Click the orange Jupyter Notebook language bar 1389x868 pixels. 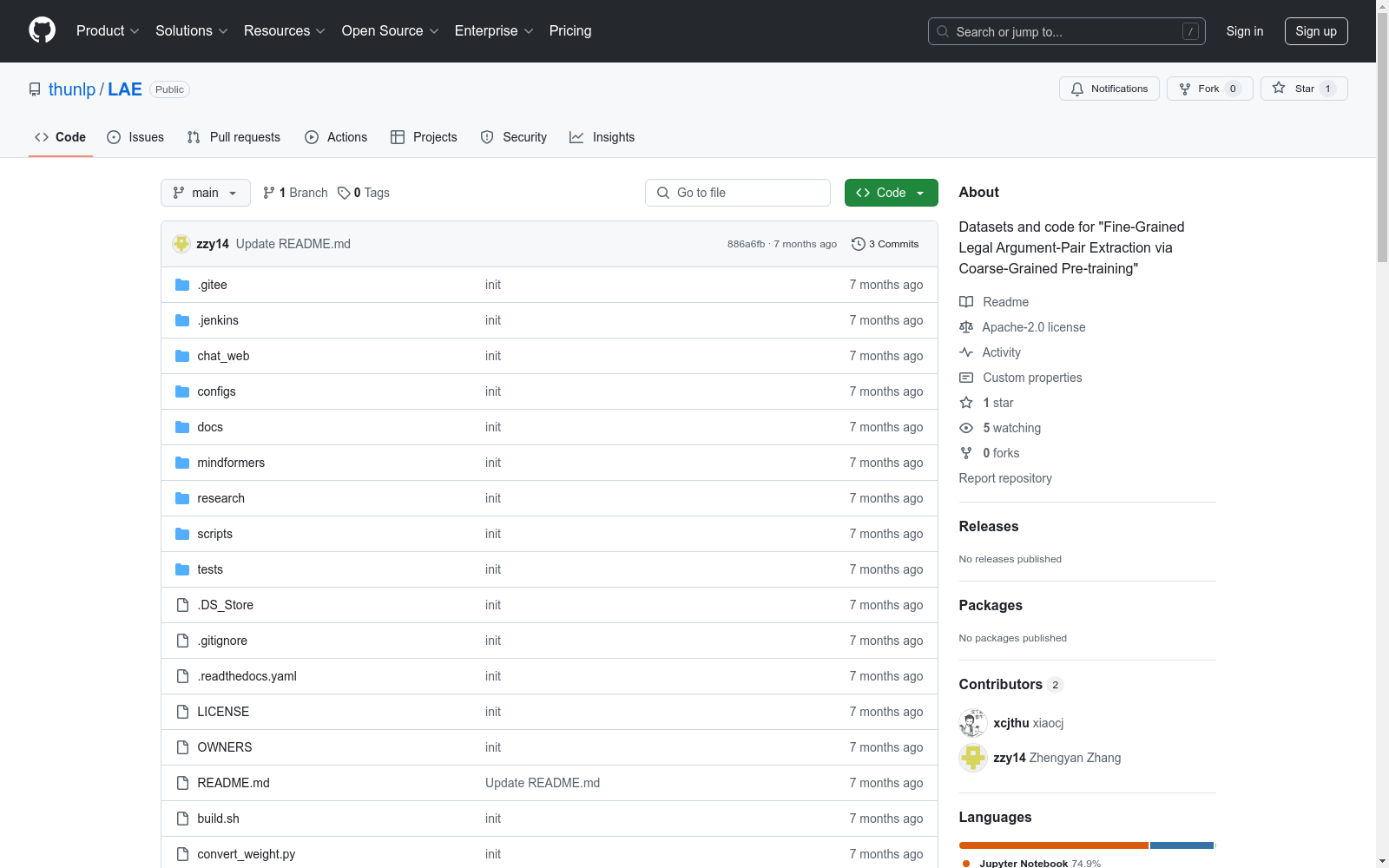1054,845
